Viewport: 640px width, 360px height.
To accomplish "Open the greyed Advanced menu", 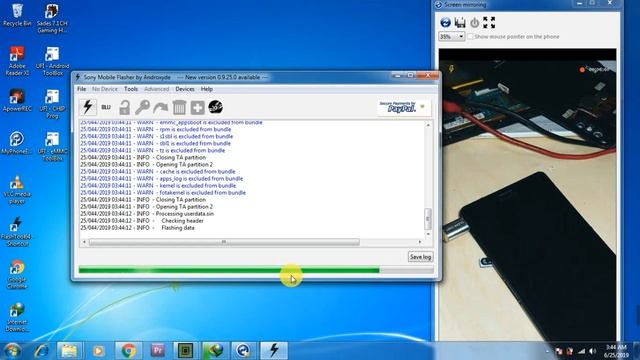I will coord(156,89).
